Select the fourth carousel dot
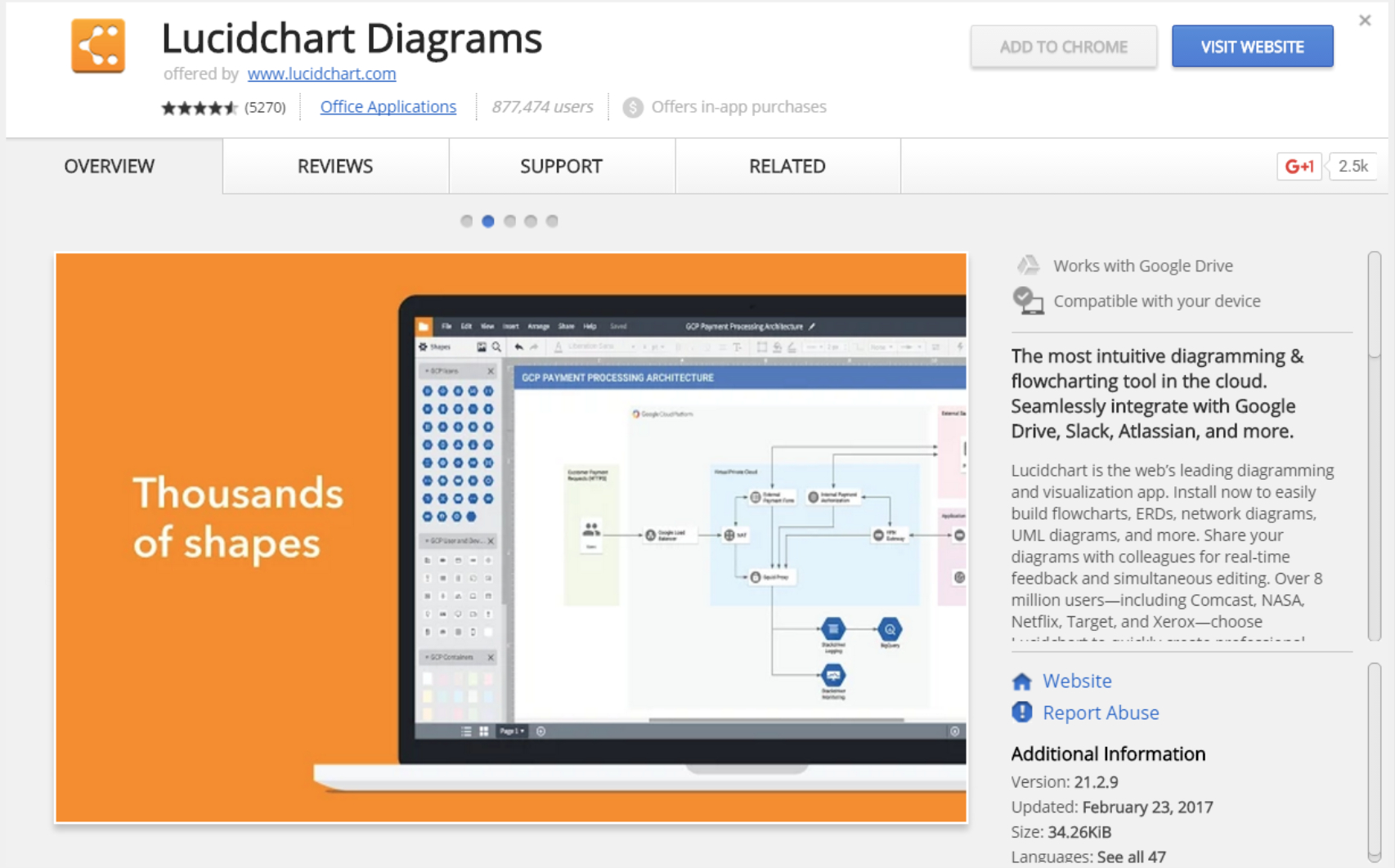The height and width of the screenshot is (868, 1395). pos(531,221)
